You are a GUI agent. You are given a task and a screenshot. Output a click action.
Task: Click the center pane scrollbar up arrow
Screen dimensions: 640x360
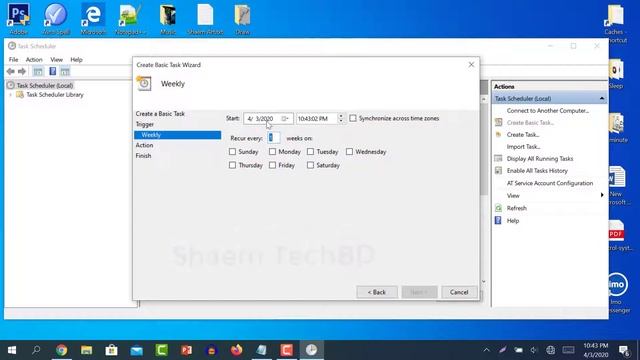[484, 99]
